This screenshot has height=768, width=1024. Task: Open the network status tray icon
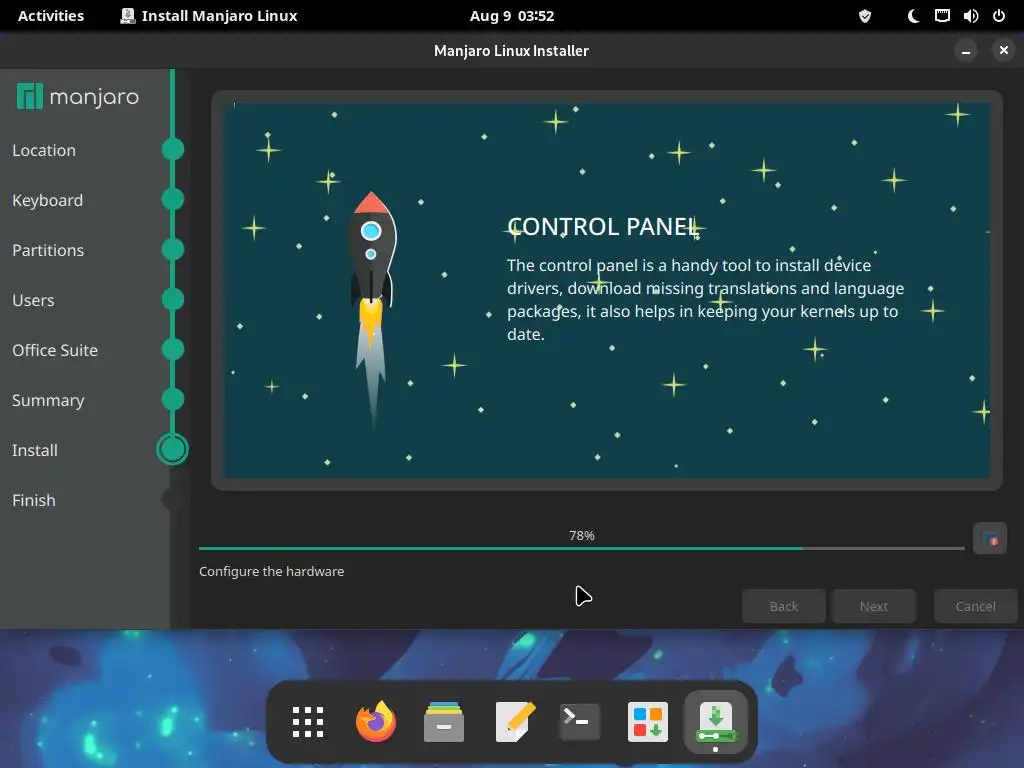(942, 16)
